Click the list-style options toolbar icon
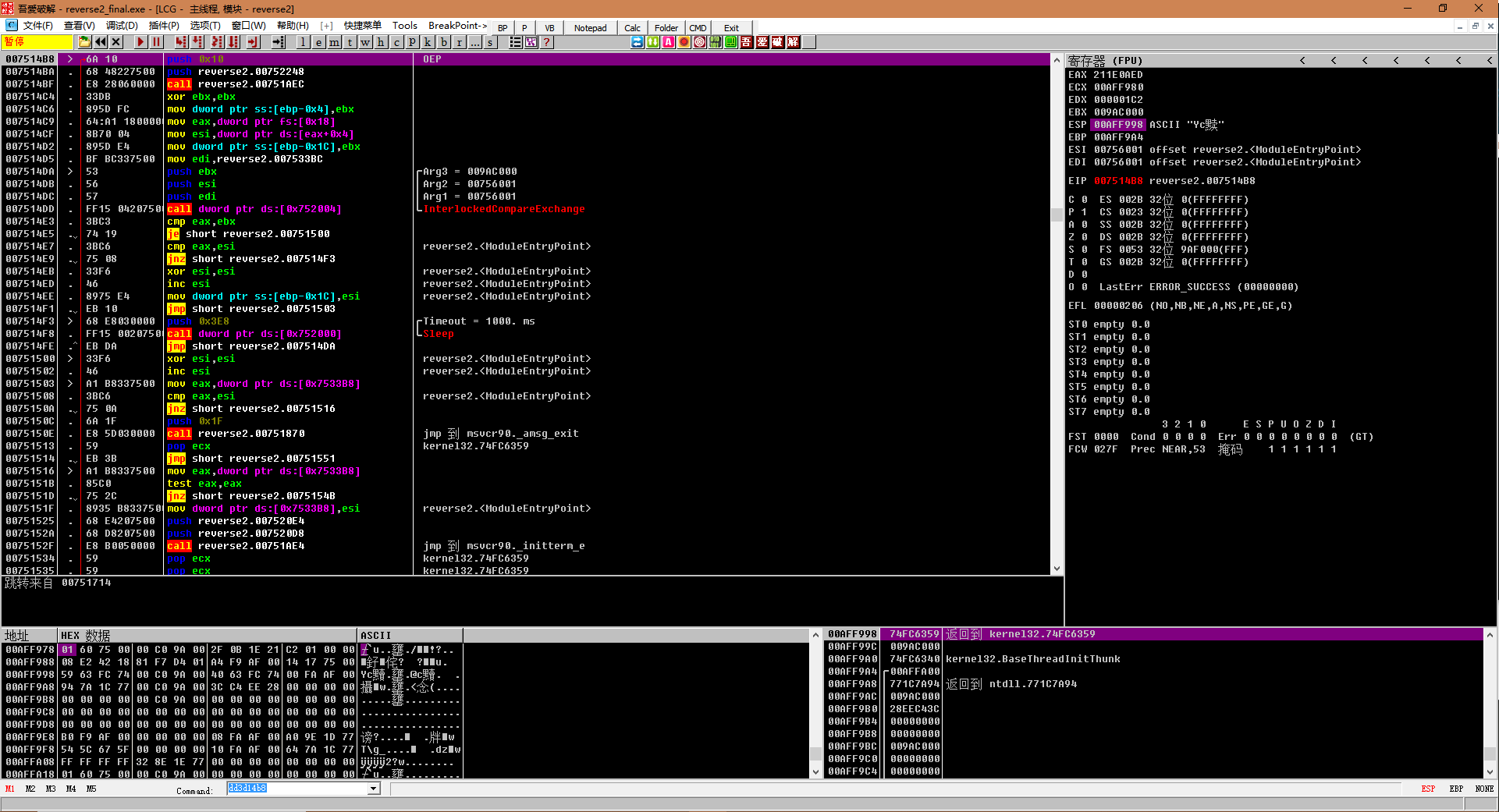The image size is (1499, 812). (516, 42)
